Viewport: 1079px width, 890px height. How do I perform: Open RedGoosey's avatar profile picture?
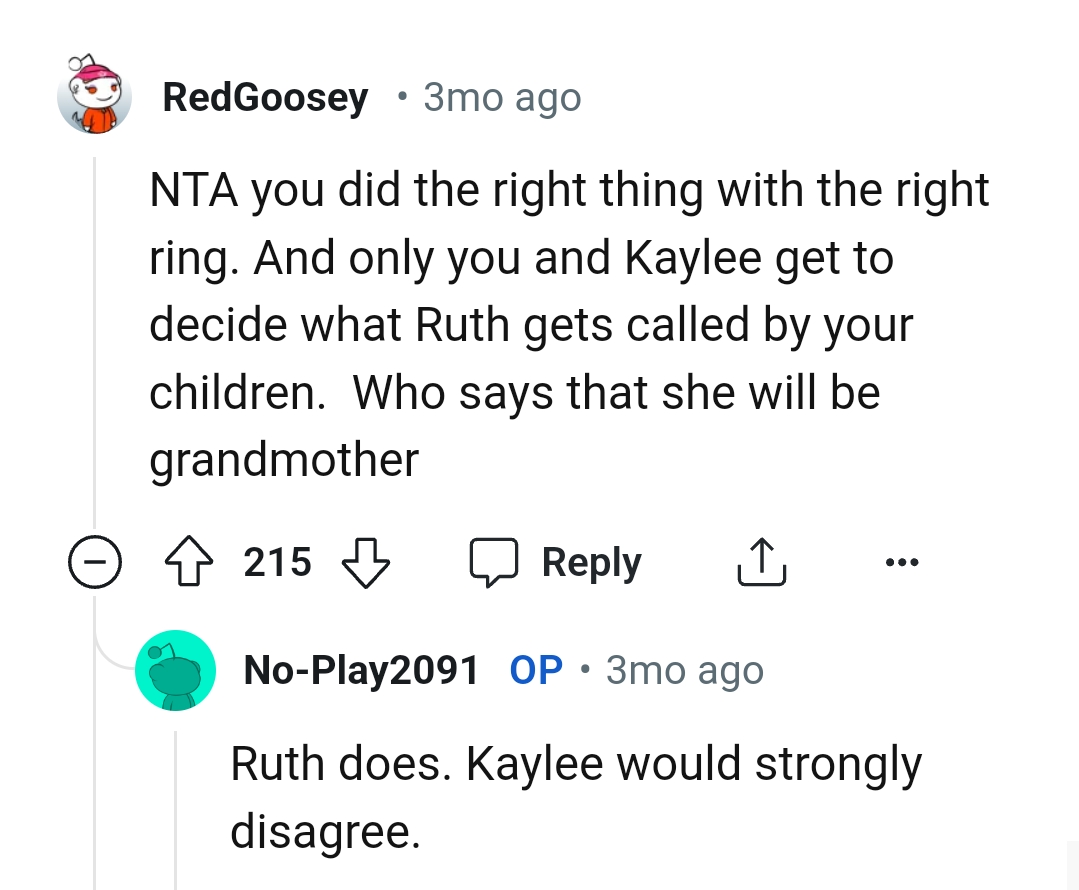95,94
